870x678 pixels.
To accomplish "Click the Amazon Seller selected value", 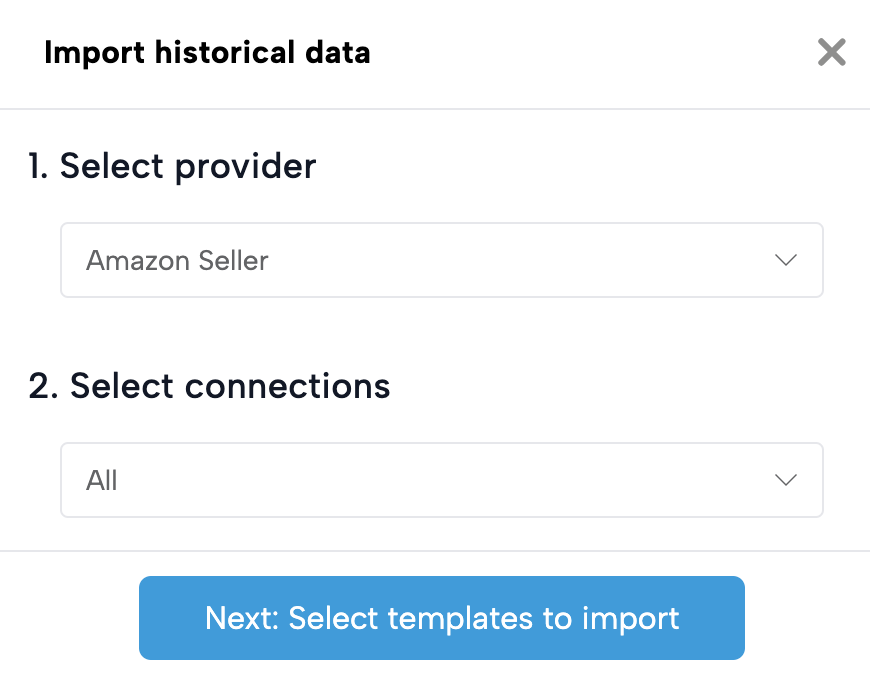I will (177, 260).
